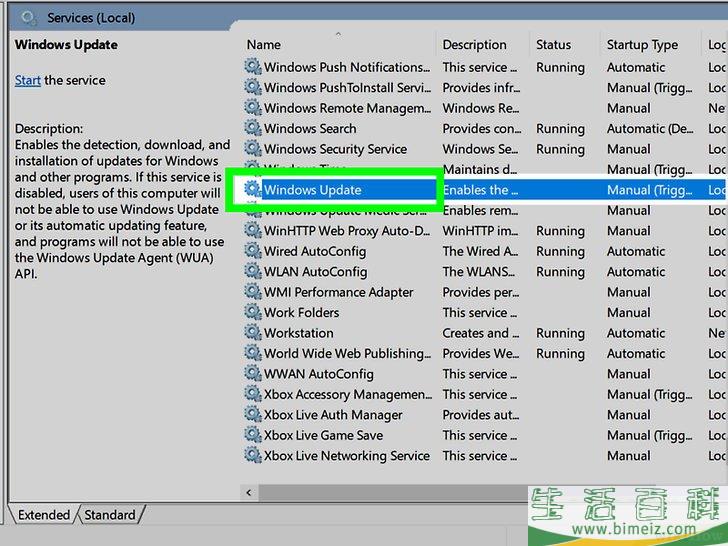This screenshot has height=546, width=728.
Task: Click the WLAN AutoConfig gear icon
Action: click(253, 271)
